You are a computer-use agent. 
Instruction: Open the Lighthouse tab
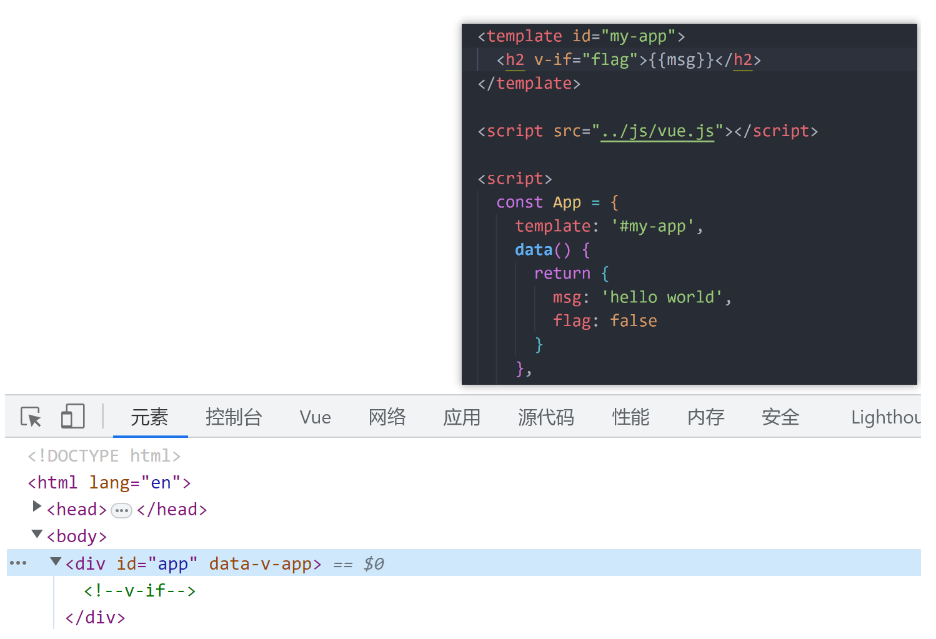(x=886, y=417)
